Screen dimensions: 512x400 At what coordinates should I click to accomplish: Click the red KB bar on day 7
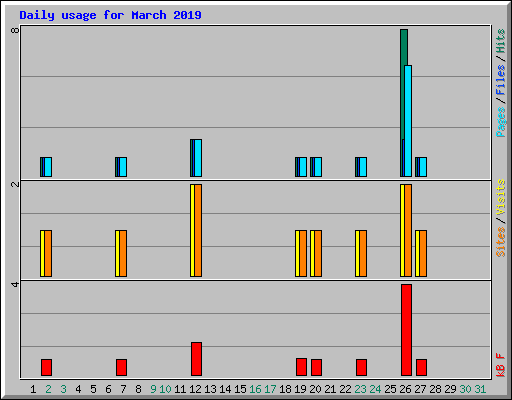coord(121,367)
